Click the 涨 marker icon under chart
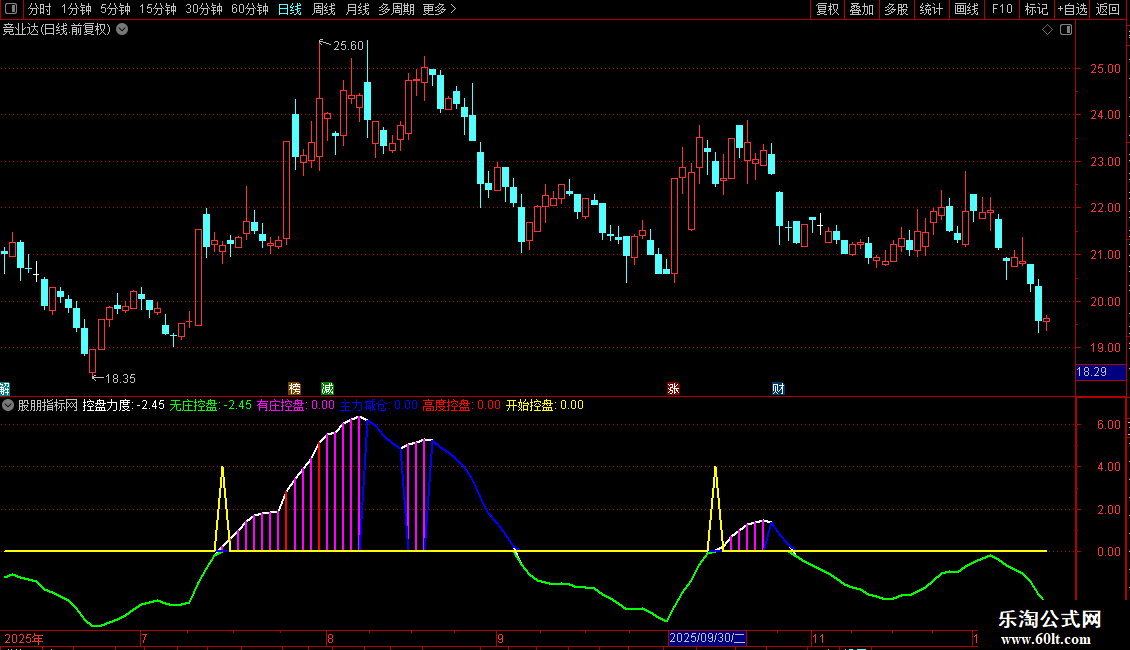 pyautogui.click(x=673, y=388)
